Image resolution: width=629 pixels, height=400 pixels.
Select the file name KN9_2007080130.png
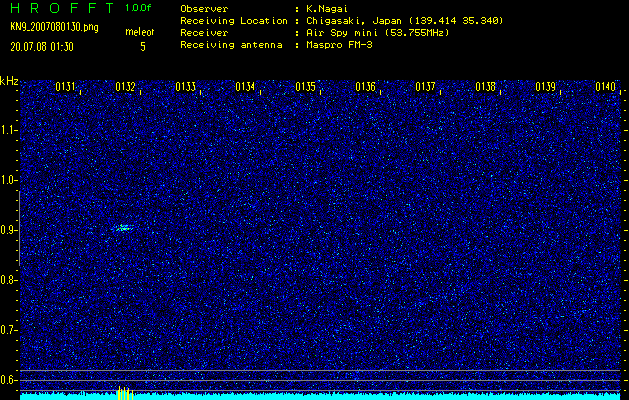[x=54, y=27]
